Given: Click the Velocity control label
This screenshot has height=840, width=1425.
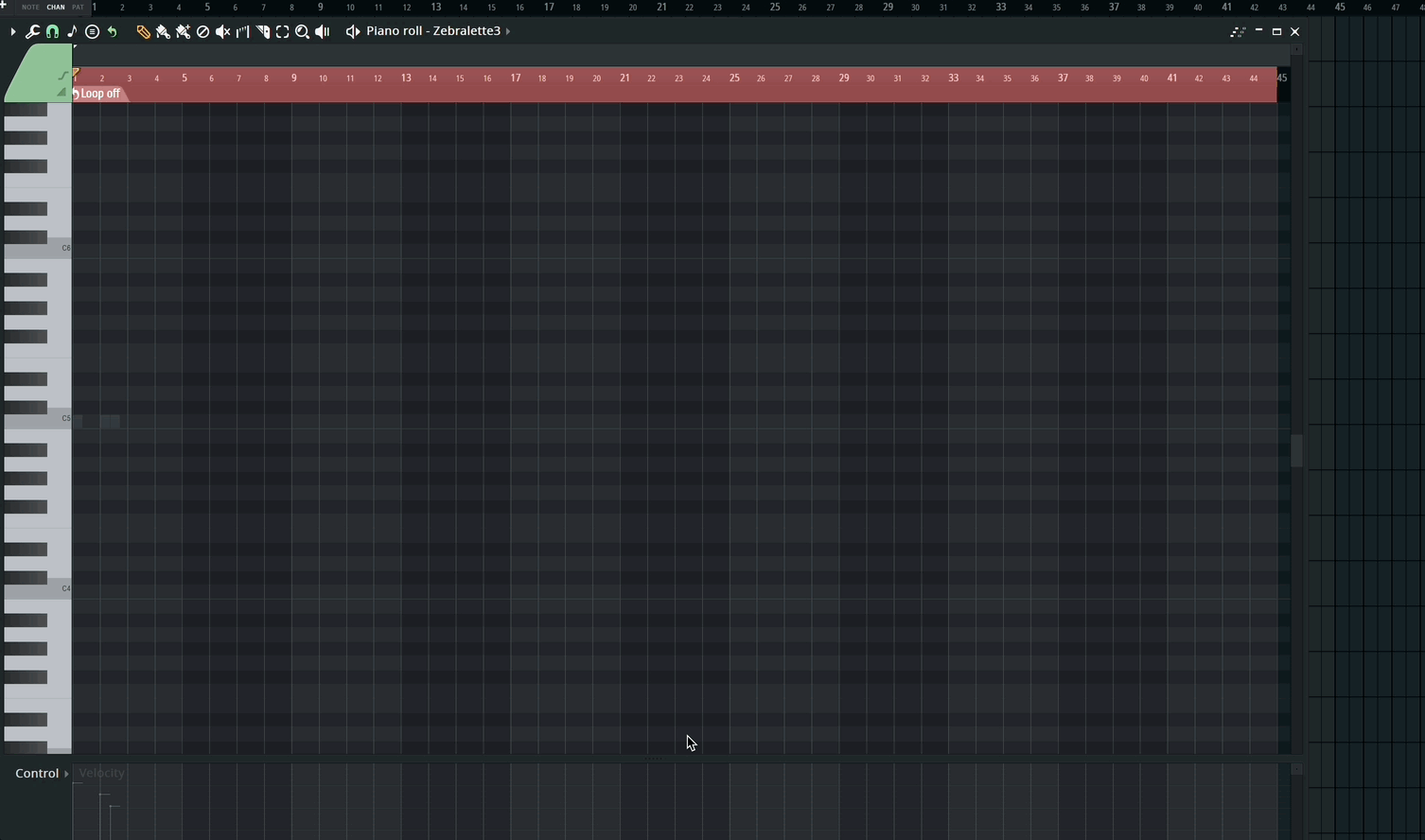Looking at the screenshot, I should point(101,774).
